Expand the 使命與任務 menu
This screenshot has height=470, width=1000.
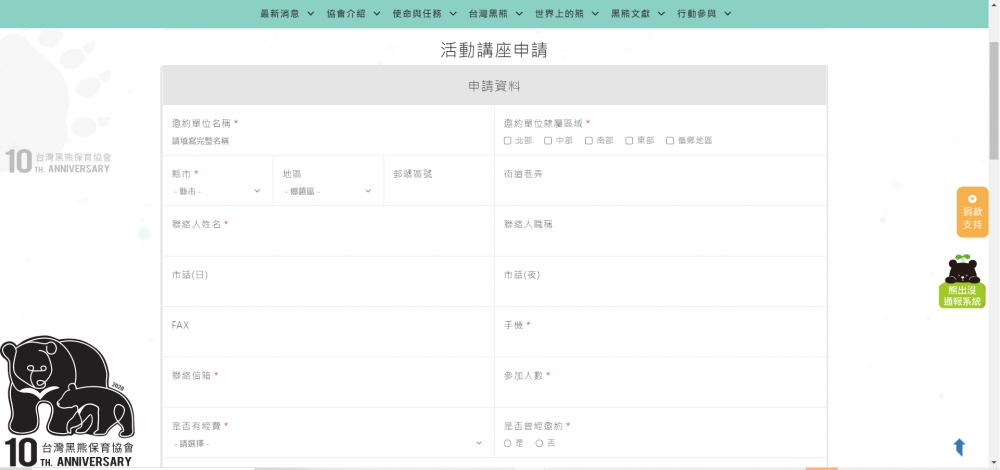(425, 13)
